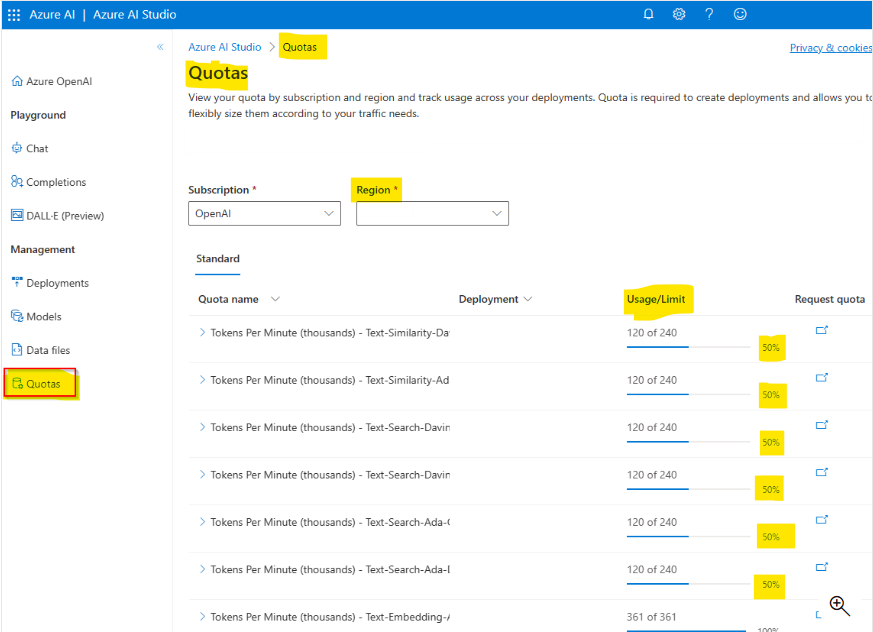
Task: Open the help question mark icon
Action: [x=709, y=14]
